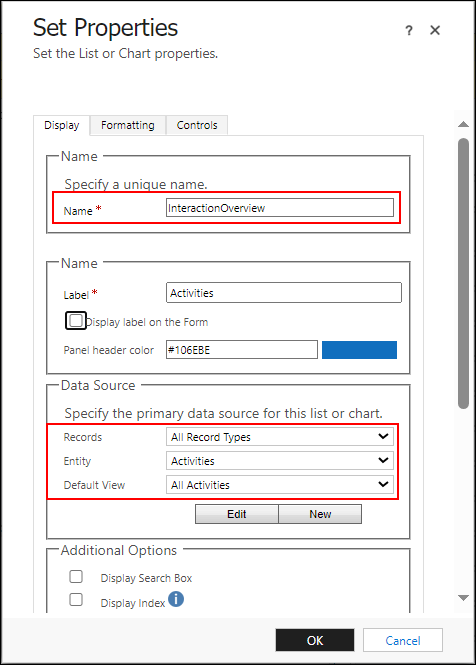The height and width of the screenshot is (665, 476).
Task: Close the Set Properties dialog
Action: [x=435, y=30]
